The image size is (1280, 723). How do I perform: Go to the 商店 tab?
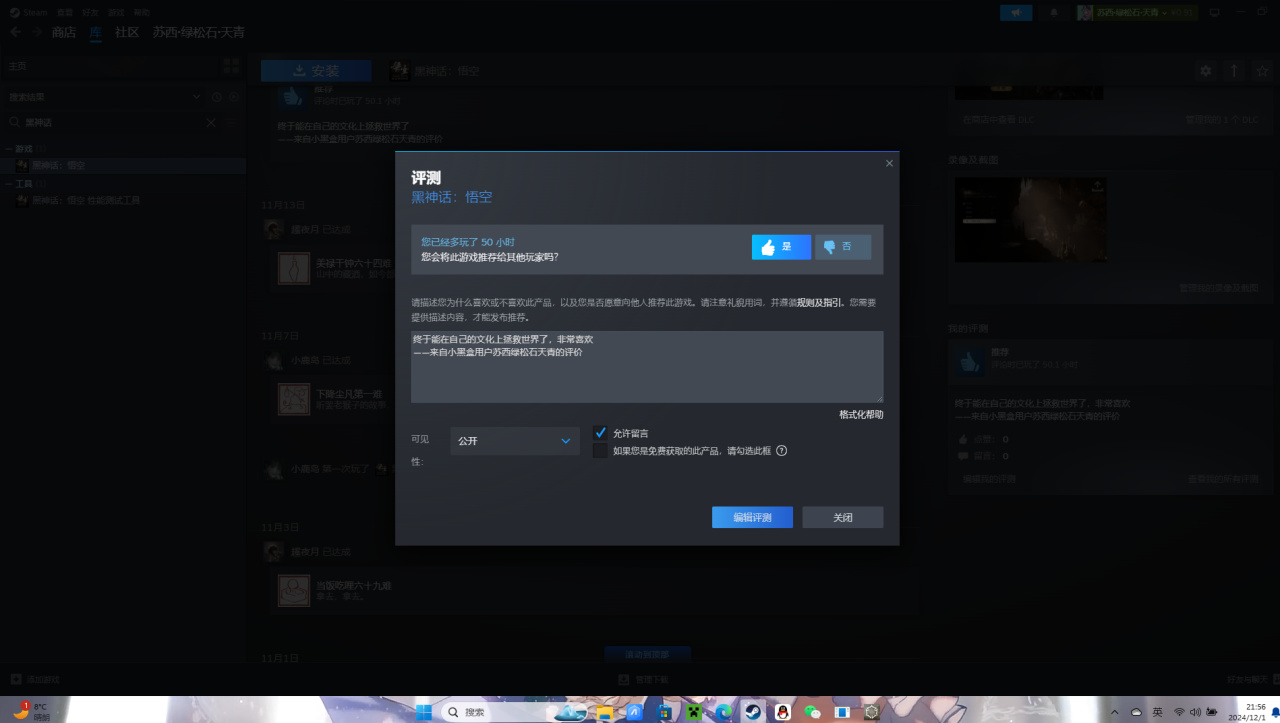tap(64, 32)
